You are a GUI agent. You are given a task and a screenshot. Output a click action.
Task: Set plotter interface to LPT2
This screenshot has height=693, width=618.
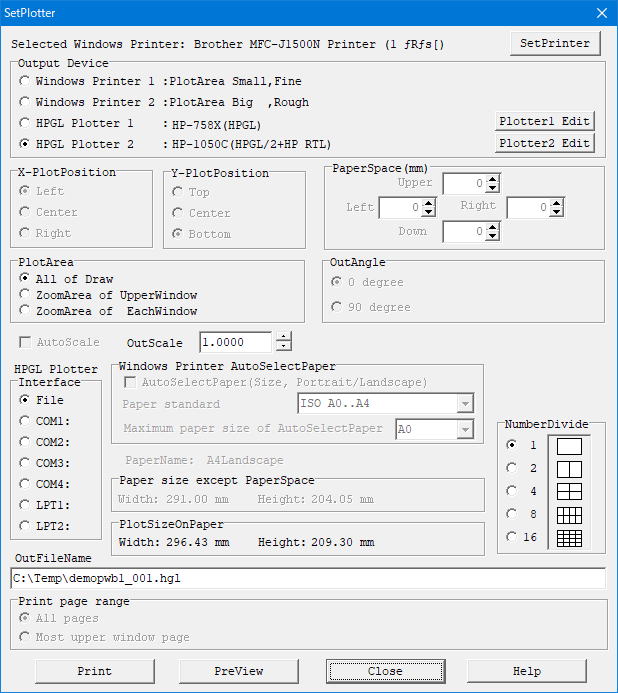(x=25, y=526)
